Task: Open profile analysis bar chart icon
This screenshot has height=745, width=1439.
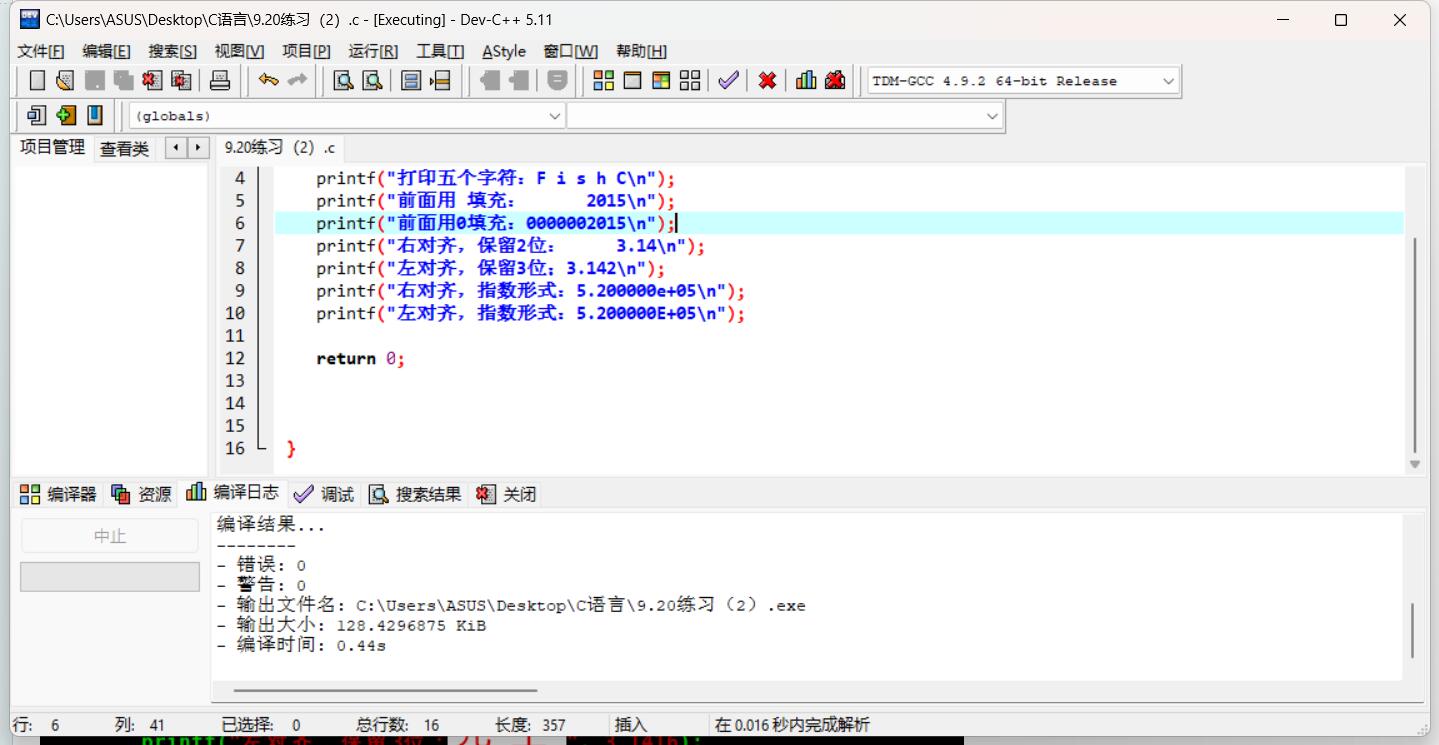Action: pos(806,81)
